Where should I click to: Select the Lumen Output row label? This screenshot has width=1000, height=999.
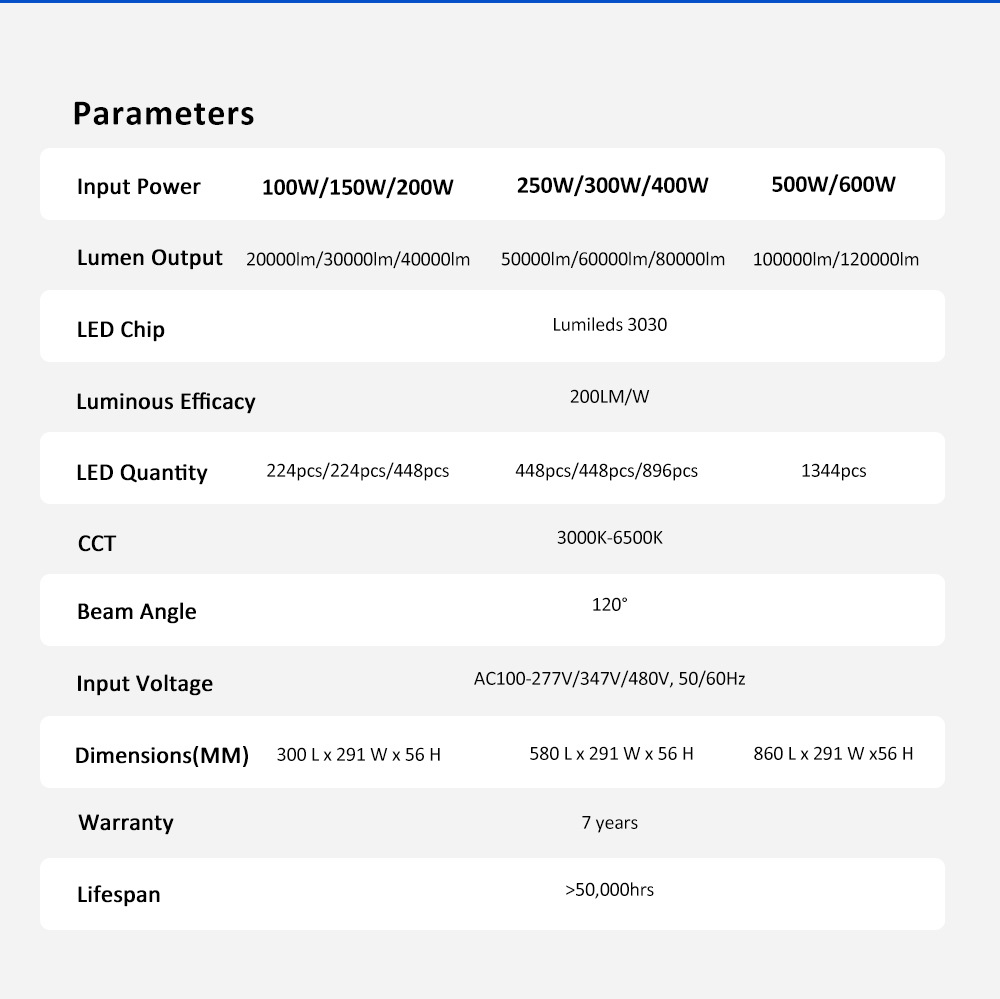tap(150, 258)
